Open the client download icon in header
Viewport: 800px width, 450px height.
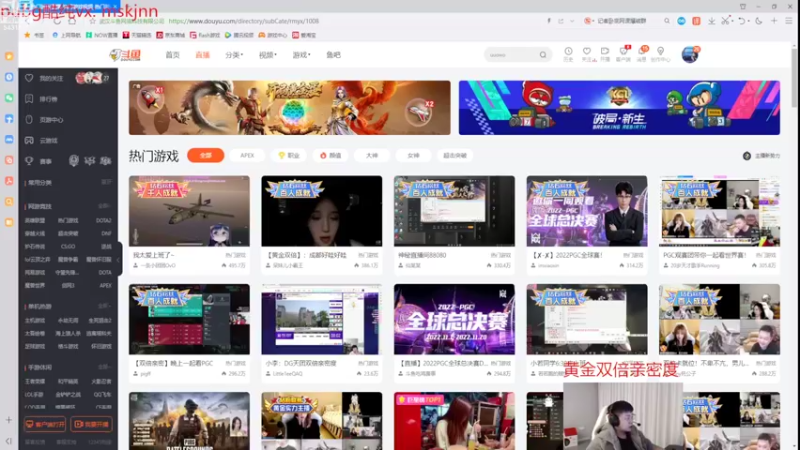(x=623, y=52)
